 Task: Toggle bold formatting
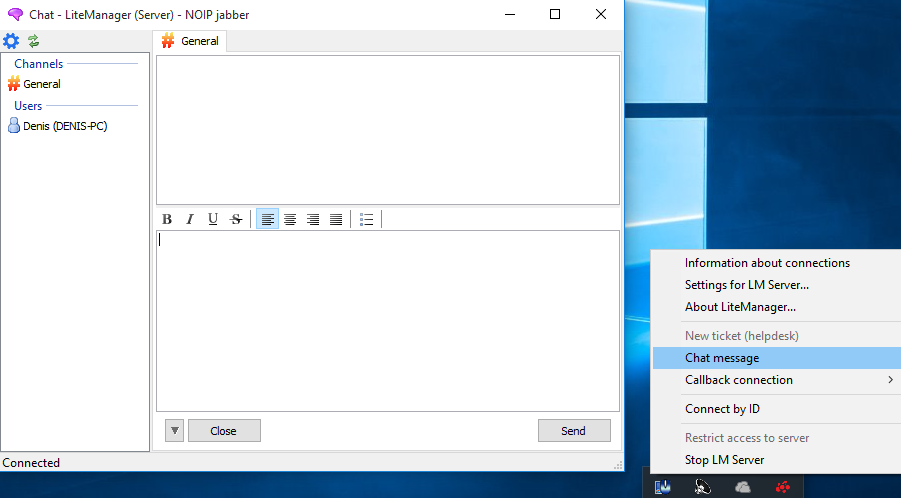point(167,219)
